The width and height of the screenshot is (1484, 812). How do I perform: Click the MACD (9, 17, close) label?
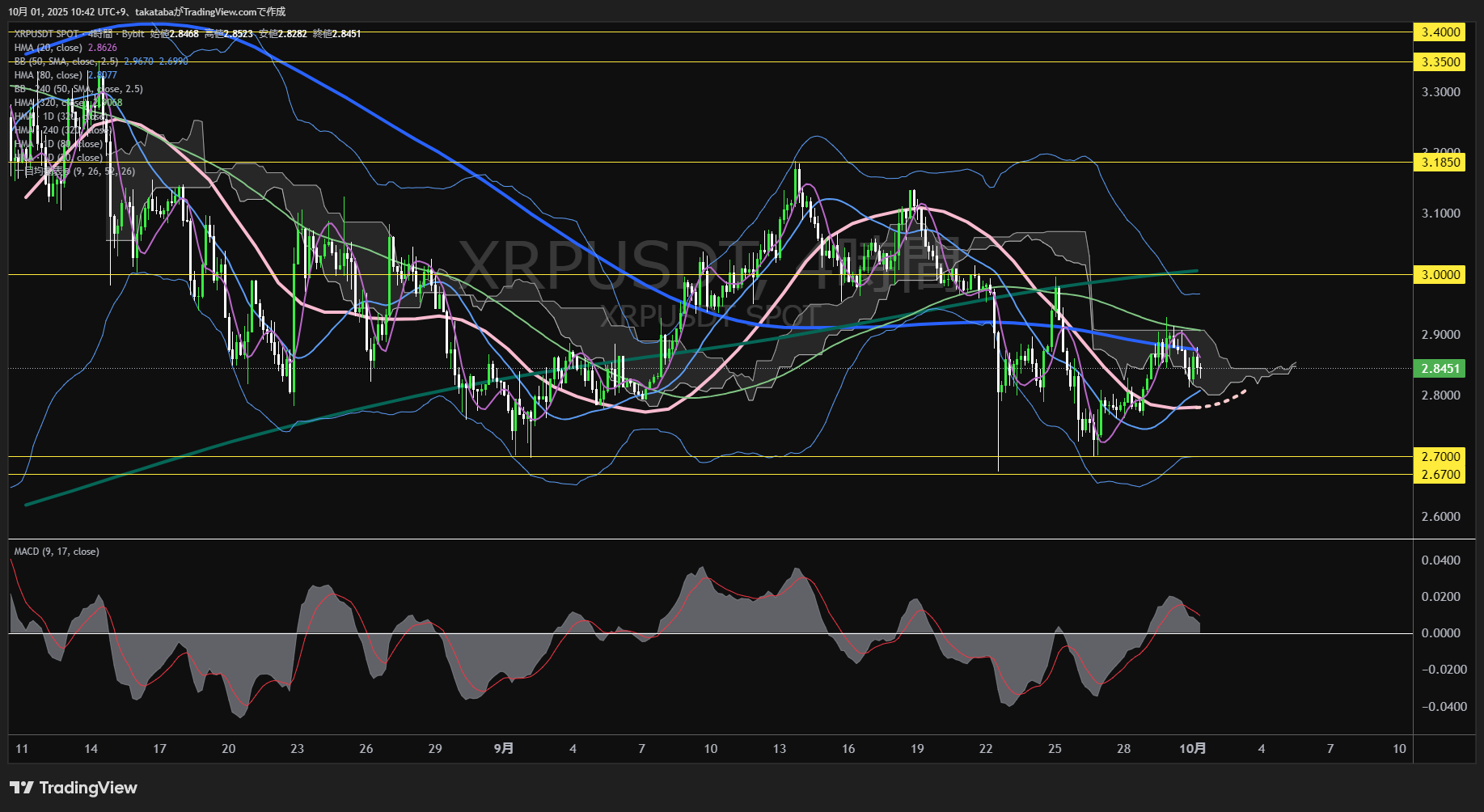pyautogui.click(x=57, y=552)
